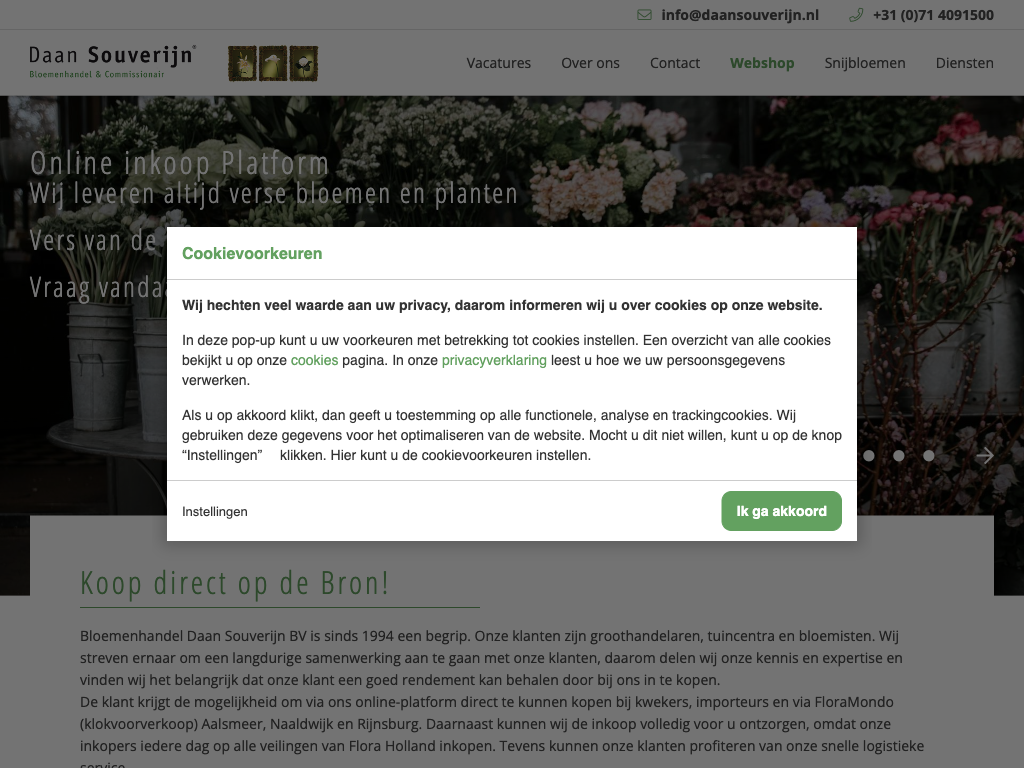Open the 'cookies' page link
Viewport: 1024px width, 768px height.
click(x=314, y=360)
